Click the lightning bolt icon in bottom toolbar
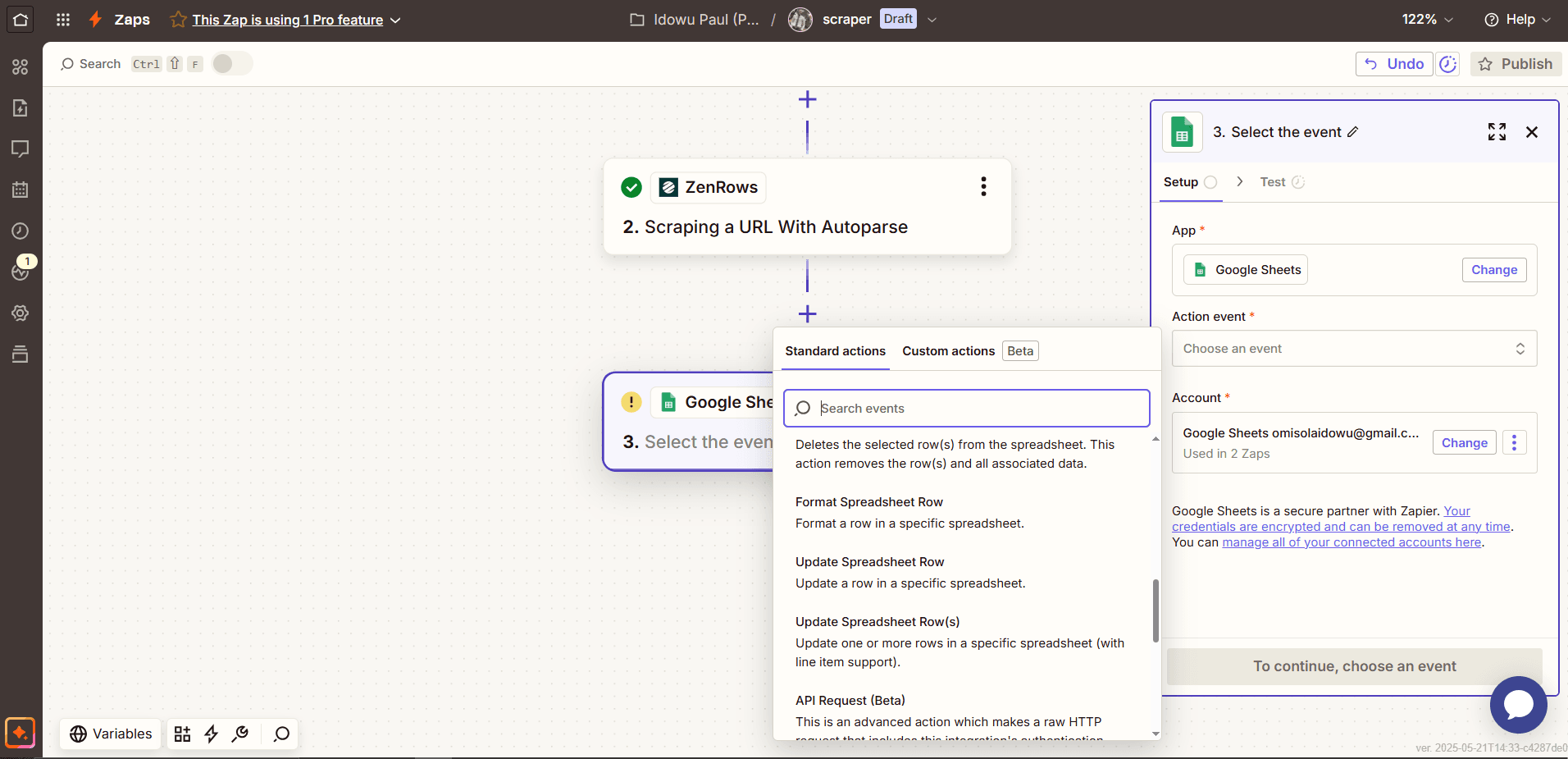 point(211,734)
